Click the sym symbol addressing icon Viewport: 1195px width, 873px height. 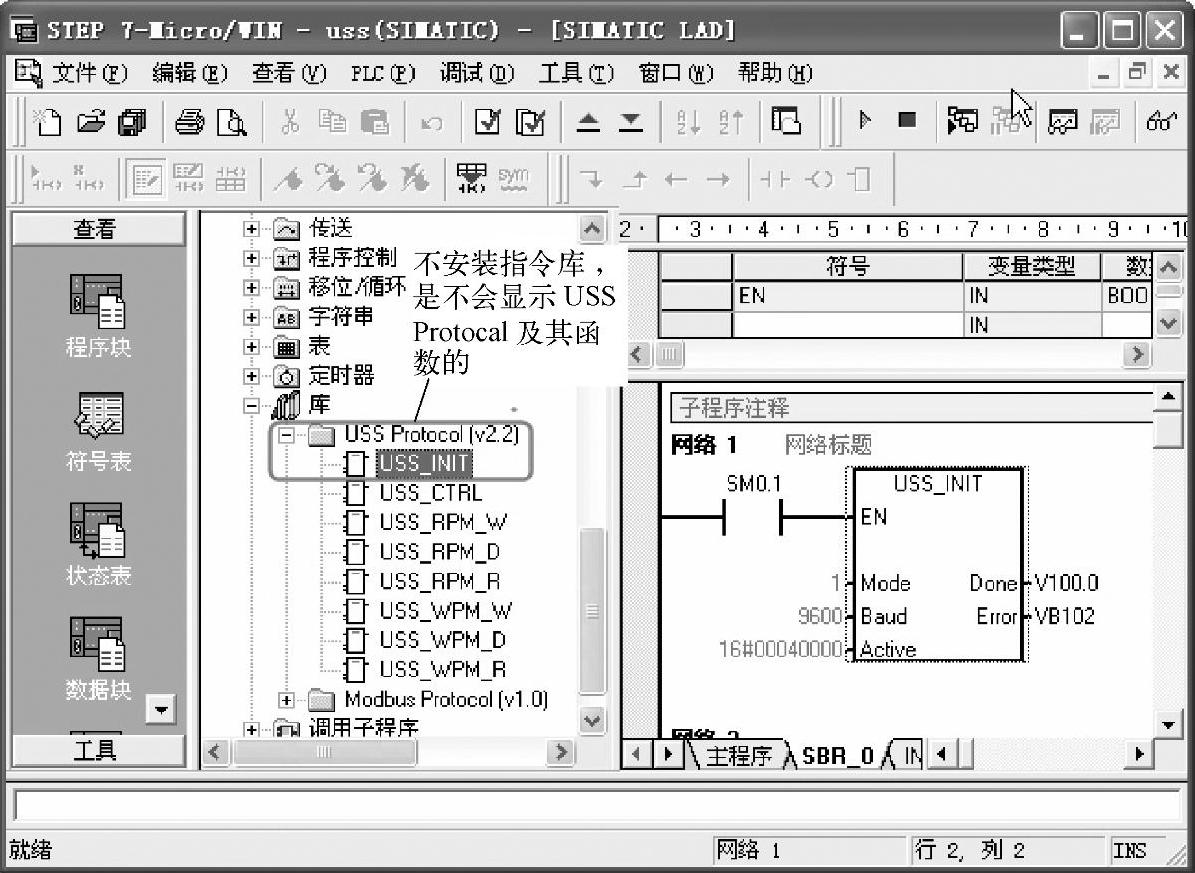click(x=513, y=178)
